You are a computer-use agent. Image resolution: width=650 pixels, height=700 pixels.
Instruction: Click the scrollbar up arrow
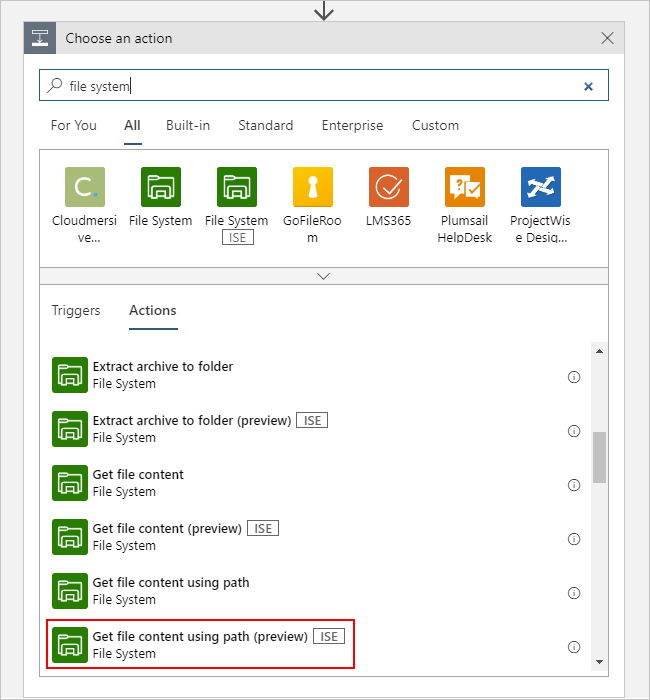599,351
